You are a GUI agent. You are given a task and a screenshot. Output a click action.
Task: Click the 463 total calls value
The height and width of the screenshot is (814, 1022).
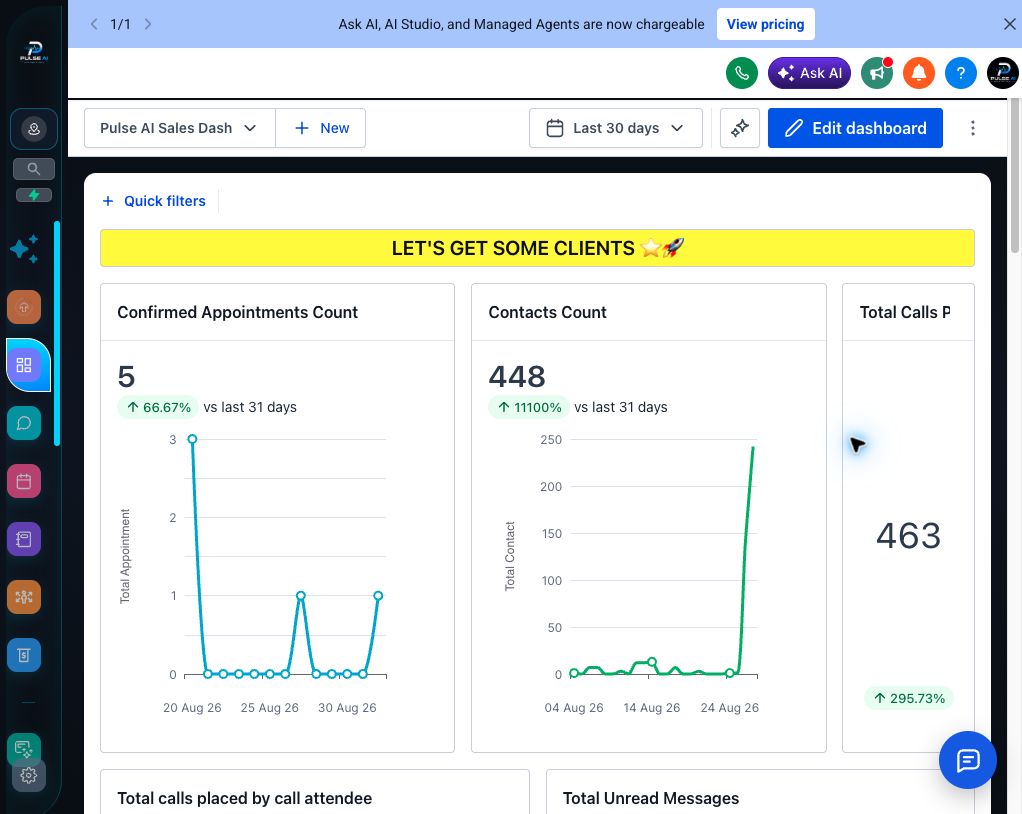tap(908, 536)
